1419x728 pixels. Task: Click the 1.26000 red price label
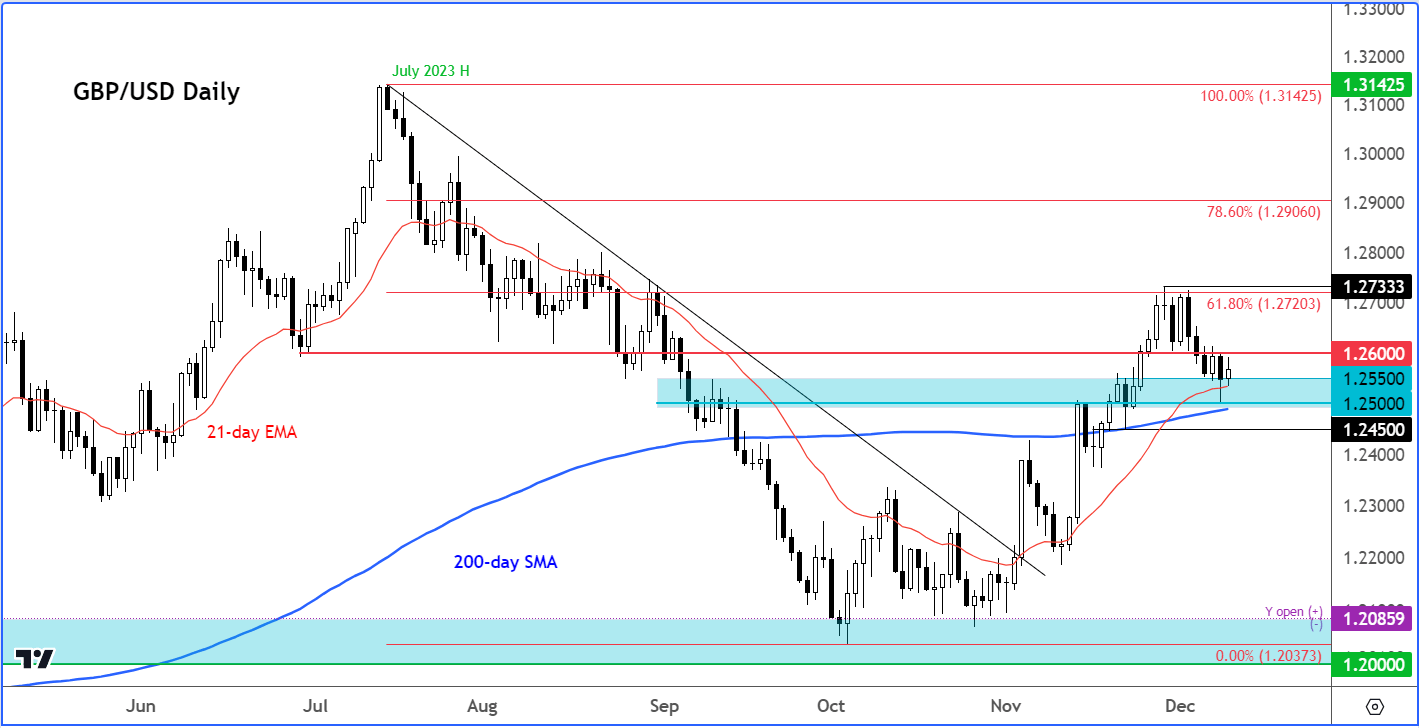pyautogui.click(x=1374, y=353)
